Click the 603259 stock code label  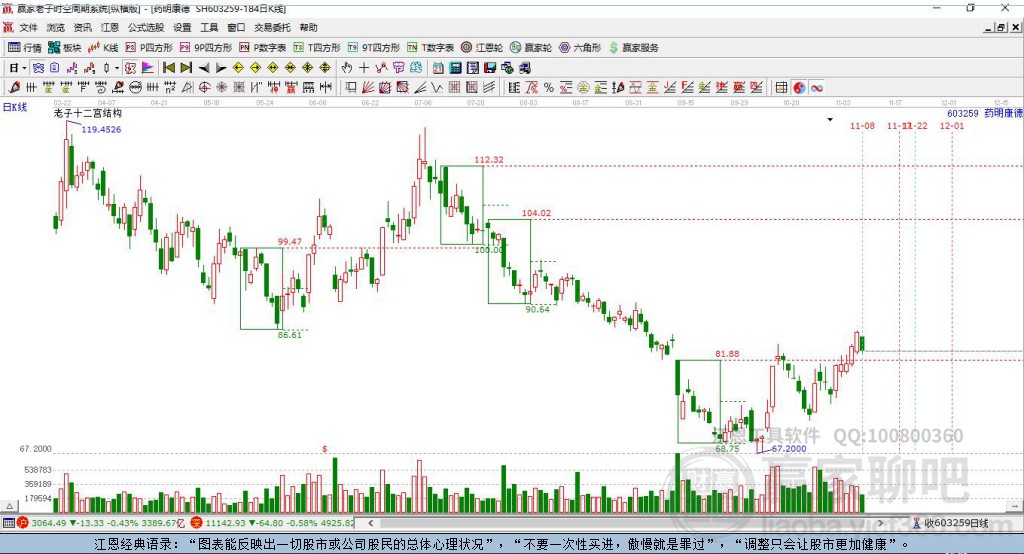tap(963, 113)
